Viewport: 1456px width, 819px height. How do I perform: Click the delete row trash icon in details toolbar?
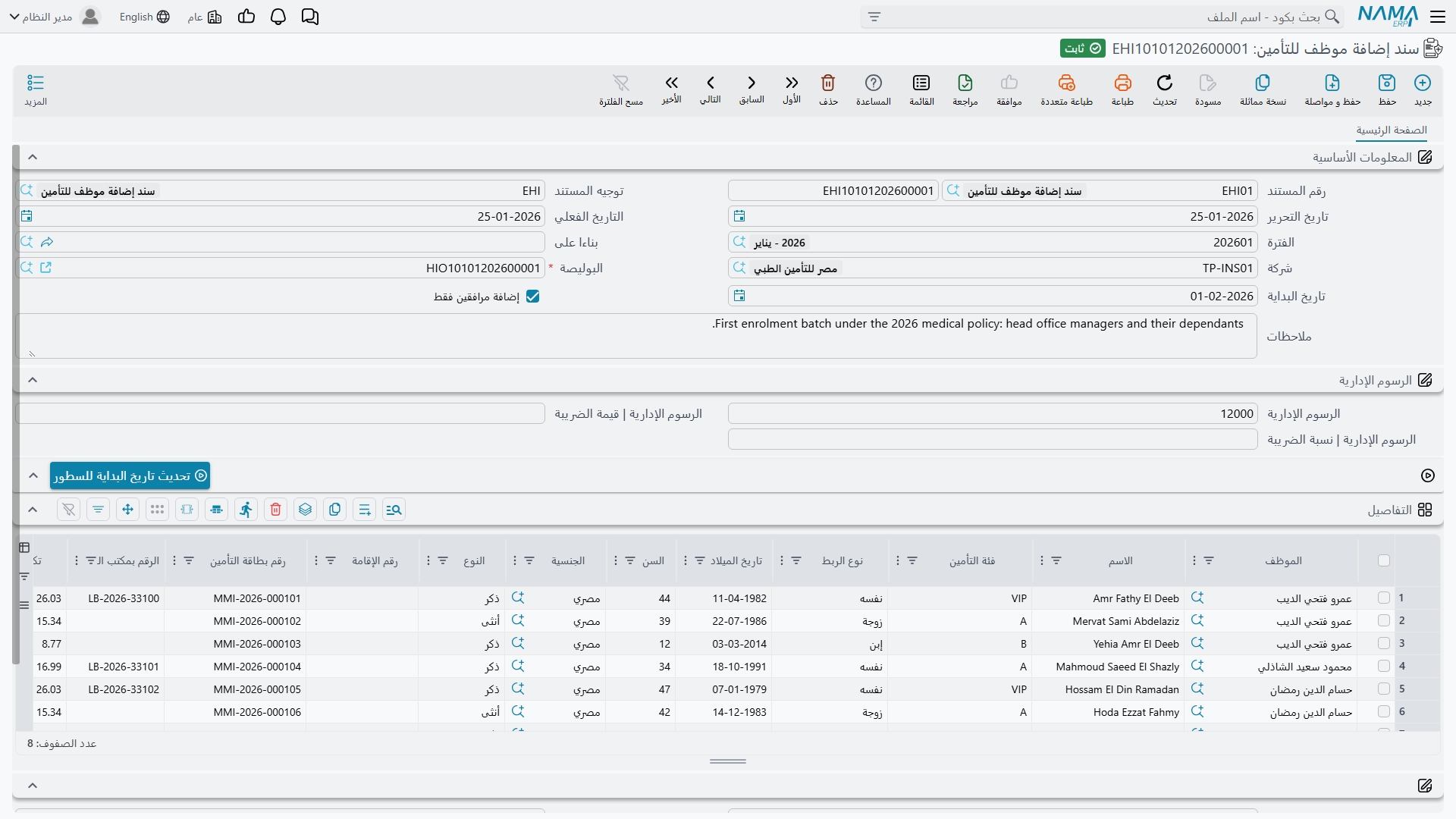[276, 510]
